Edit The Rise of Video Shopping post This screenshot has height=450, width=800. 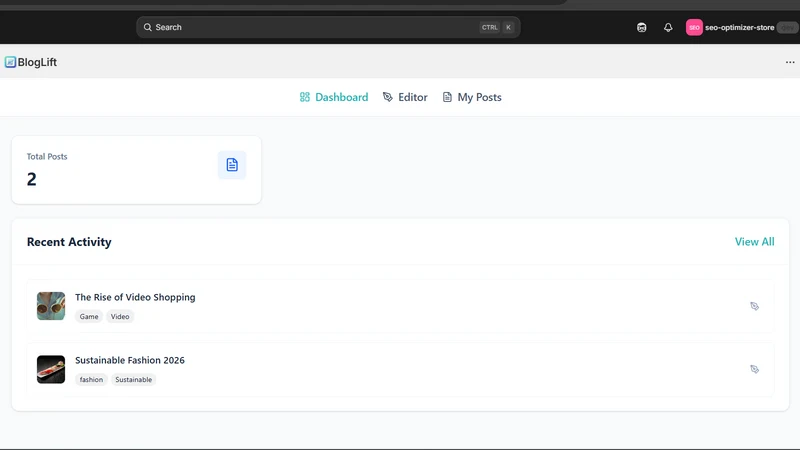pos(754,306)
